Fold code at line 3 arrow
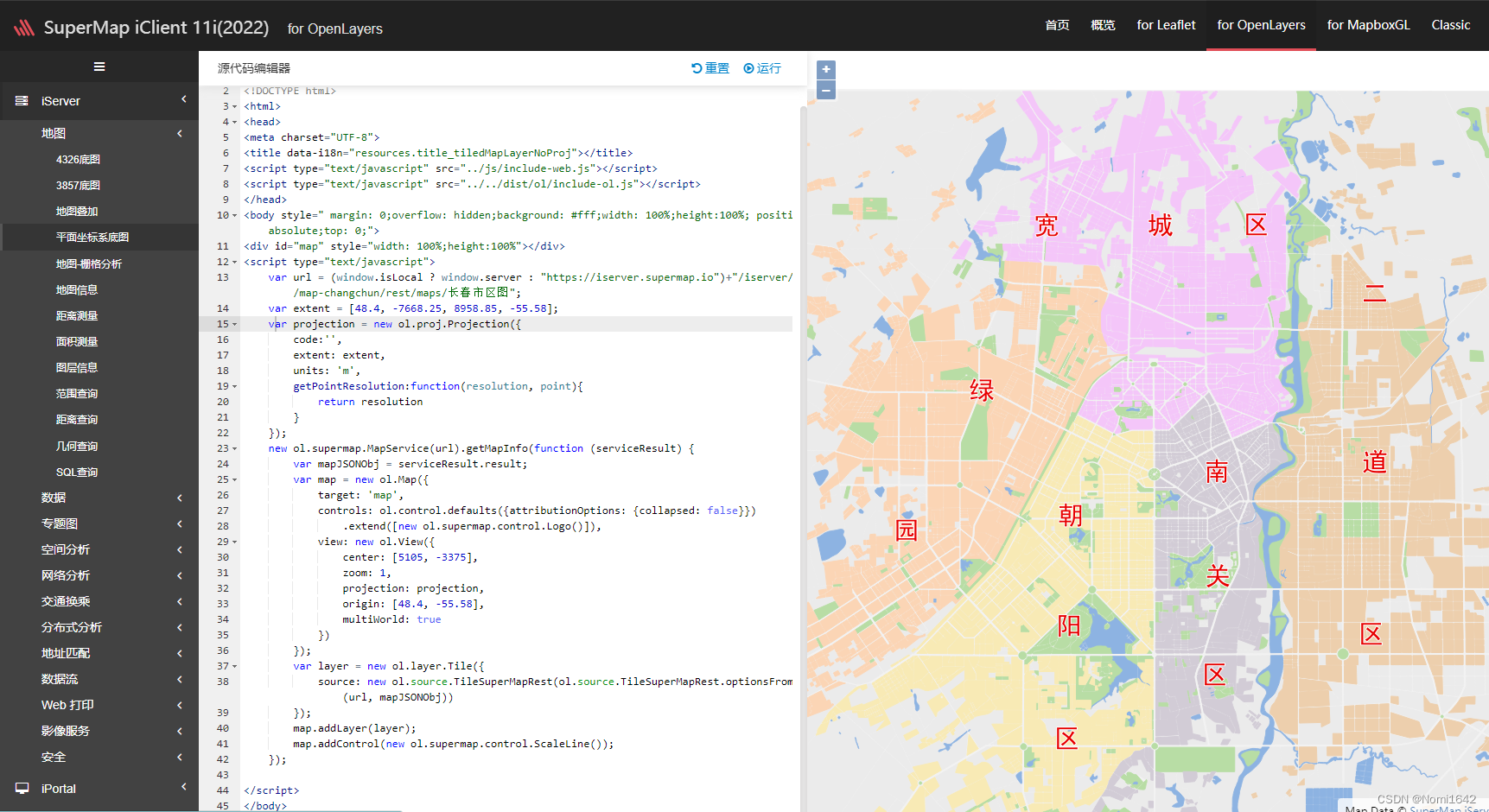Viewport: 1489px width, 812px height. (235, 107)
